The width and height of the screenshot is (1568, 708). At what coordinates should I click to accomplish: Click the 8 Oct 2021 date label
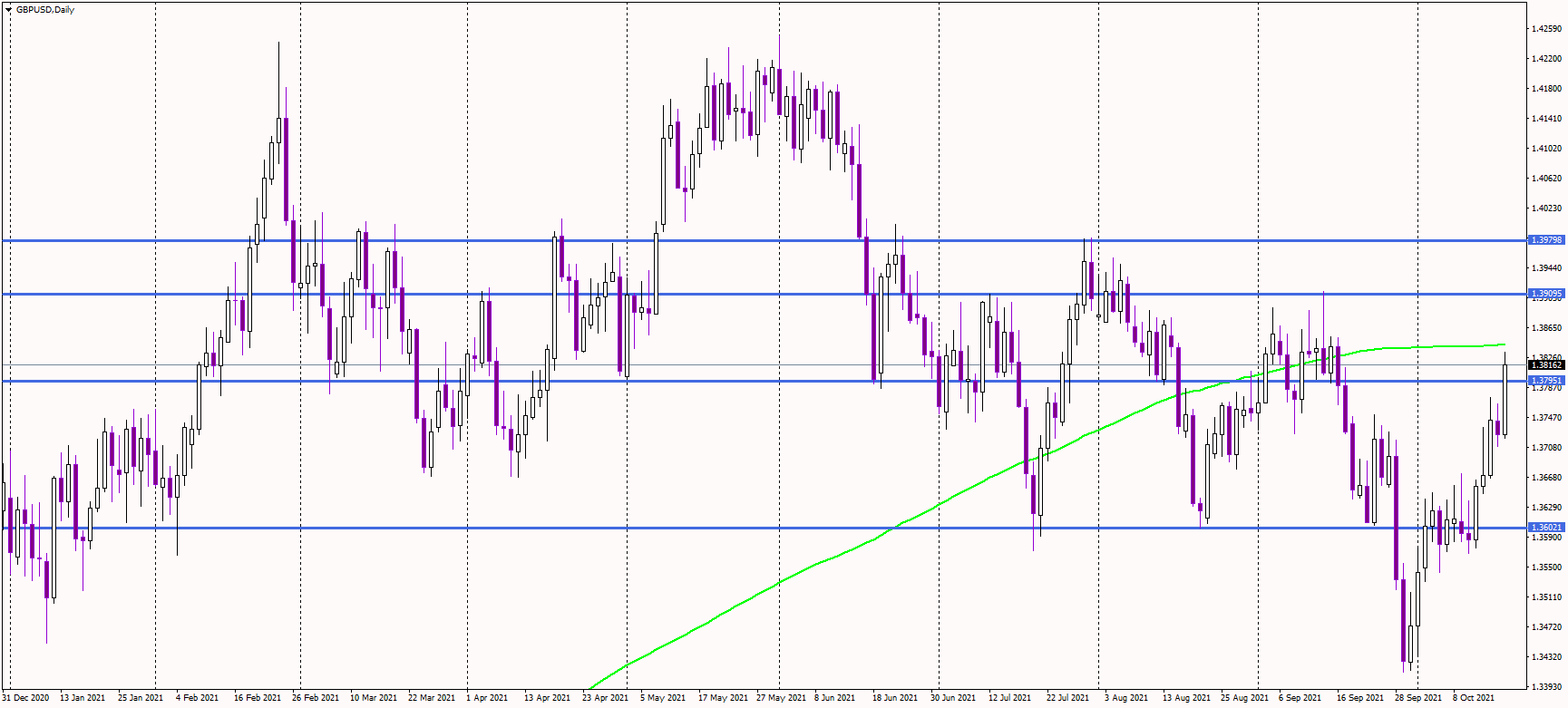coord(1474,698)
